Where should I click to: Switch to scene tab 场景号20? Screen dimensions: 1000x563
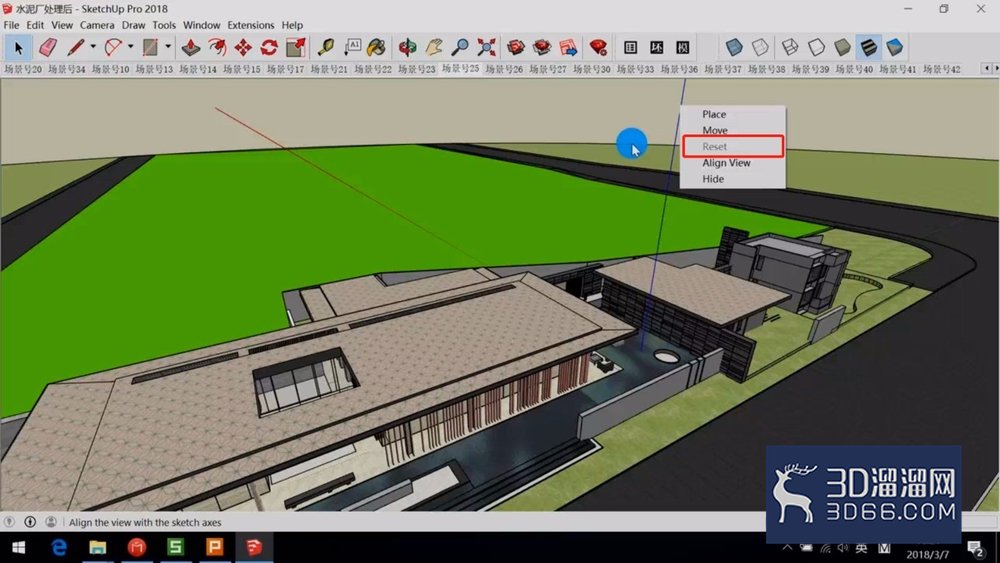point(23,69)
